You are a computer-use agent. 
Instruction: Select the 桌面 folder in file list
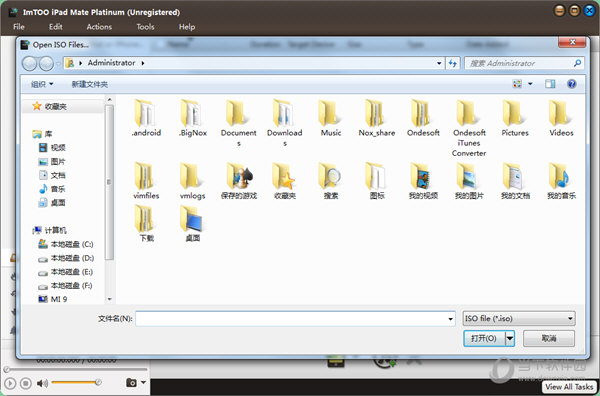(192, 223)
